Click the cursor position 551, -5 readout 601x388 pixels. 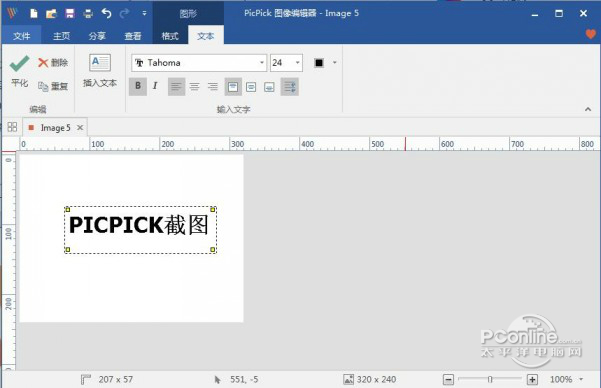[x=244, y=380]
